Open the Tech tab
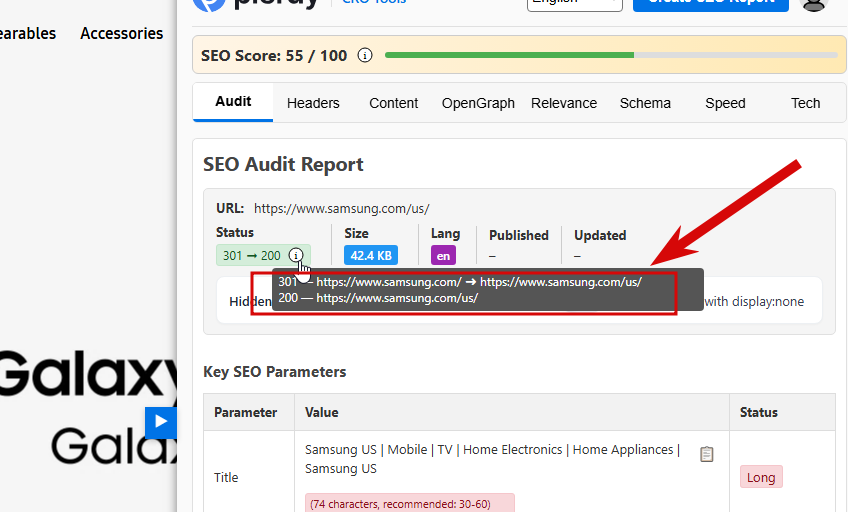Screen dimensions: 848x512 click(x=805, y=103)
